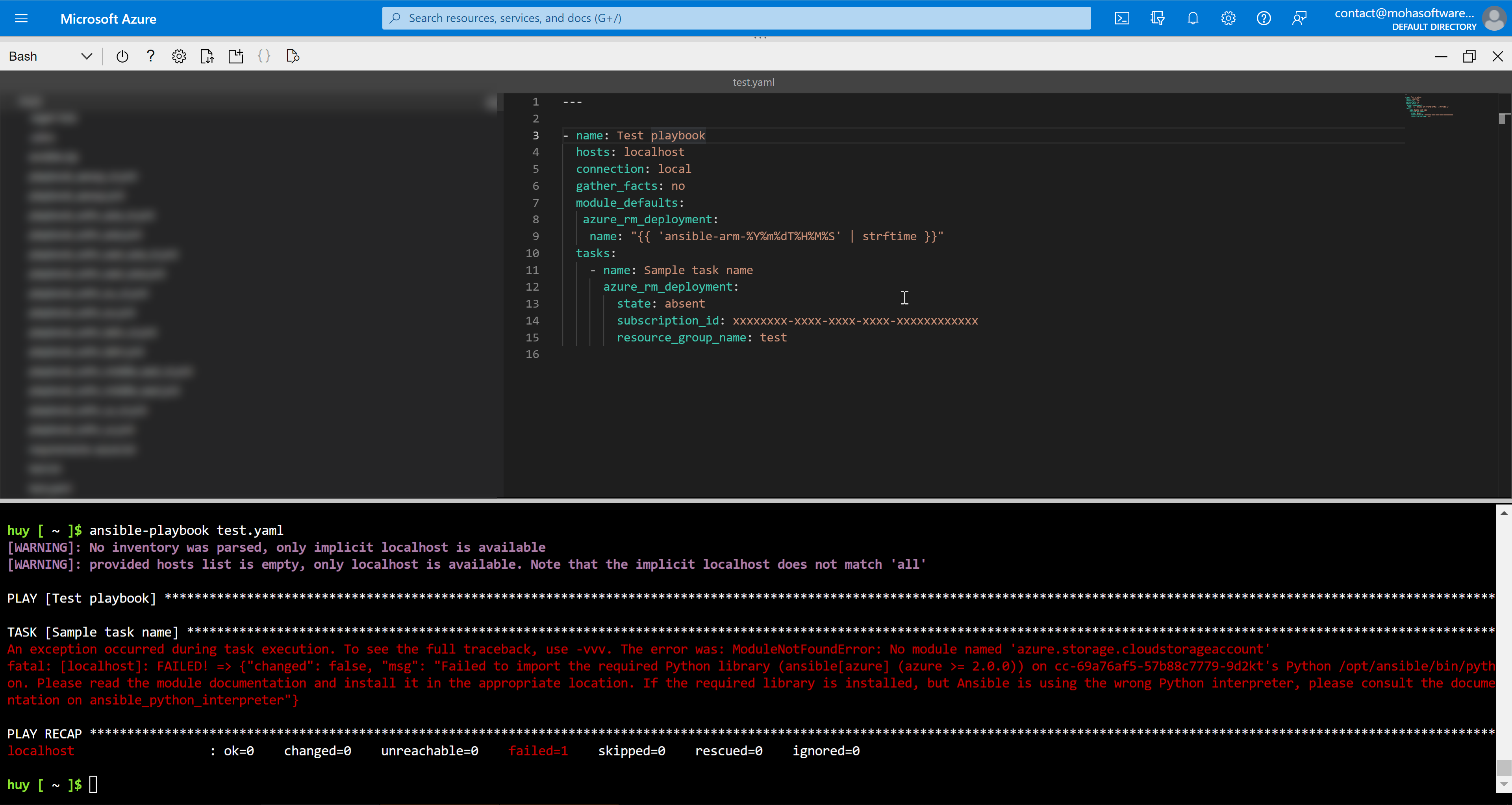Open Azure portal settings gear in top bar
The width and height of the screenshot is (1512, 805).
click(1228, 18)
